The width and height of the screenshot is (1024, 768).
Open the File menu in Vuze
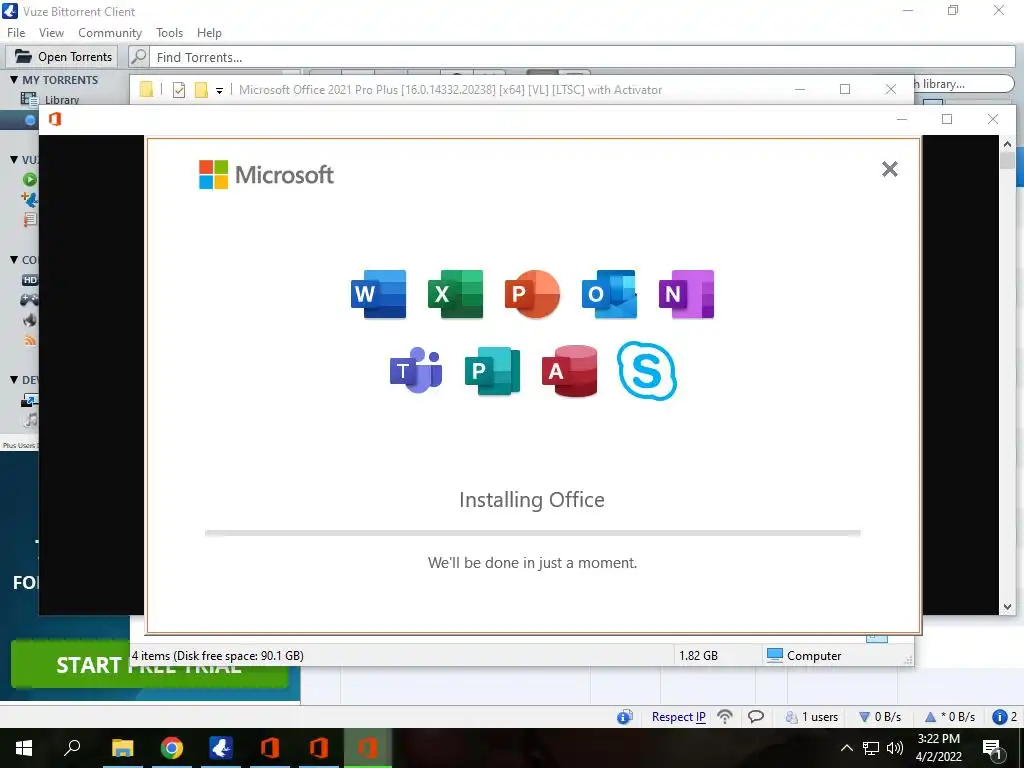[16, 33]
